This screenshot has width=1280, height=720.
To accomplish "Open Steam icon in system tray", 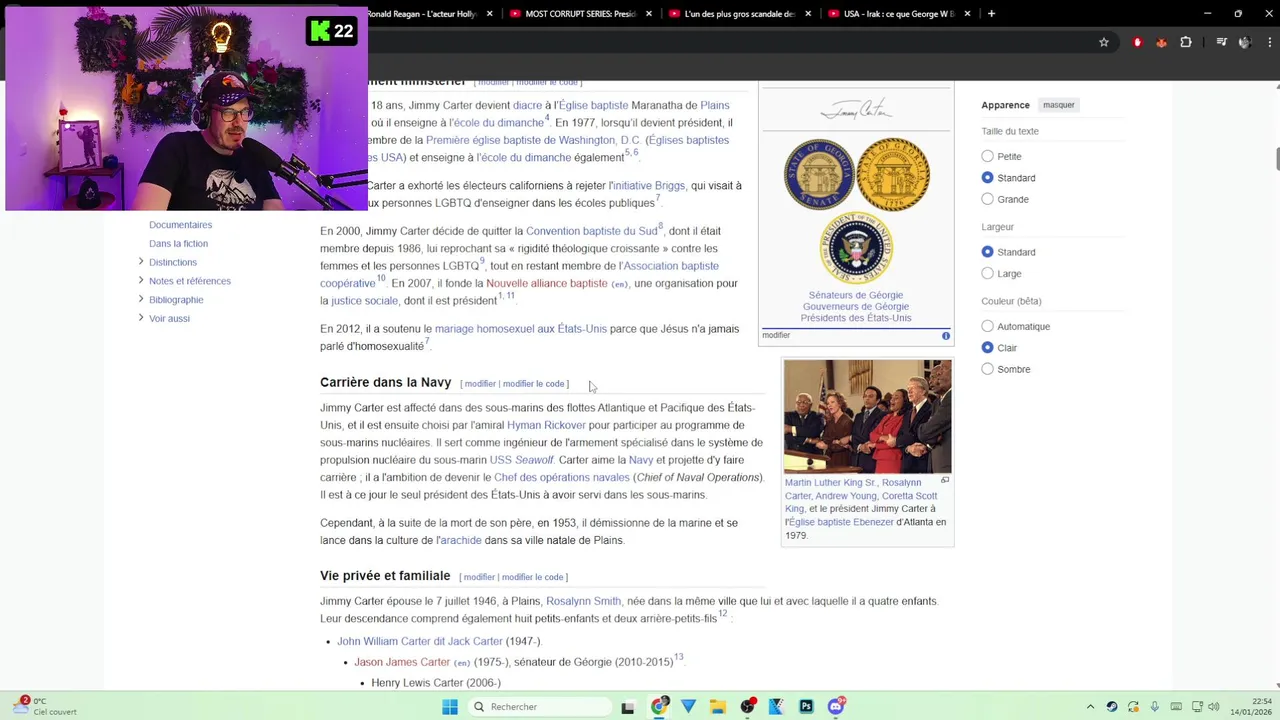I will [x=1112, y=707].
